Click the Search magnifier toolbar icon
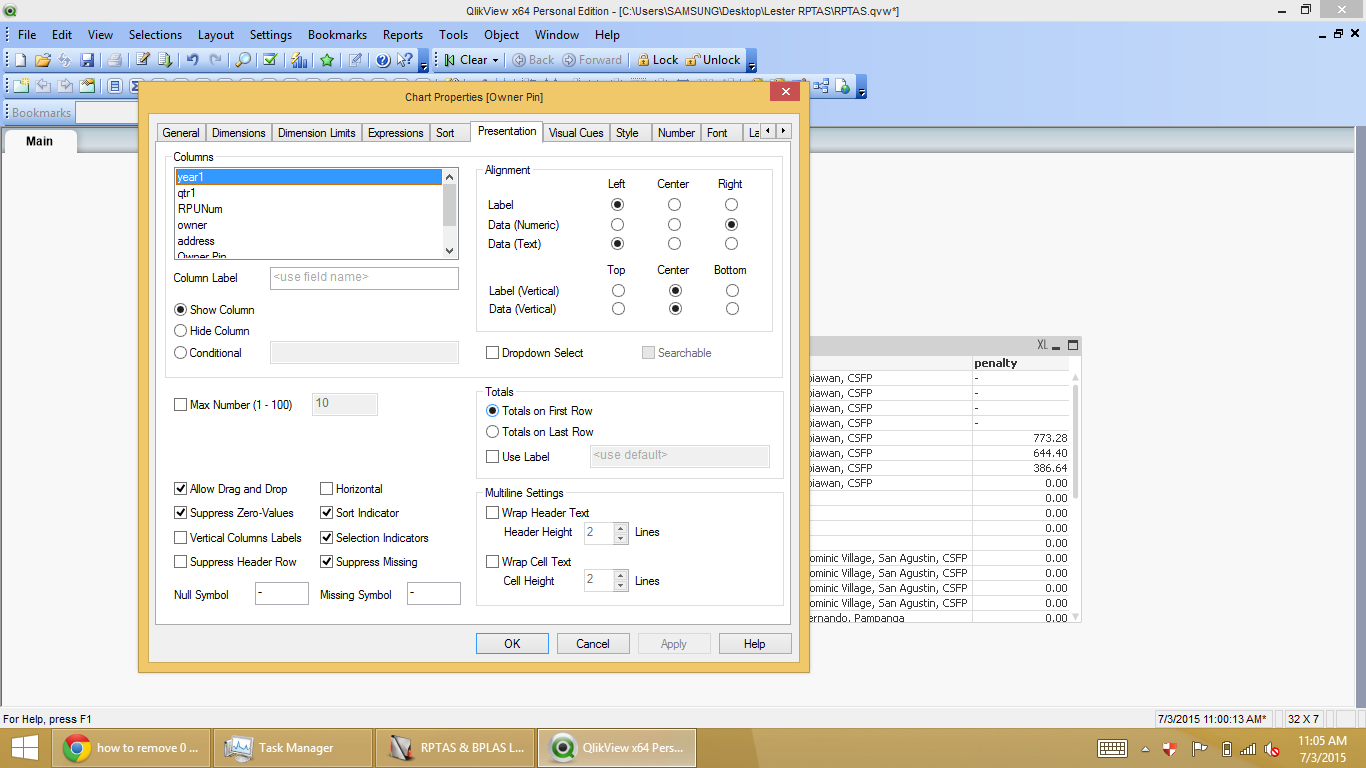This screenshot has width=1366, height=768. tap(243, 60)
